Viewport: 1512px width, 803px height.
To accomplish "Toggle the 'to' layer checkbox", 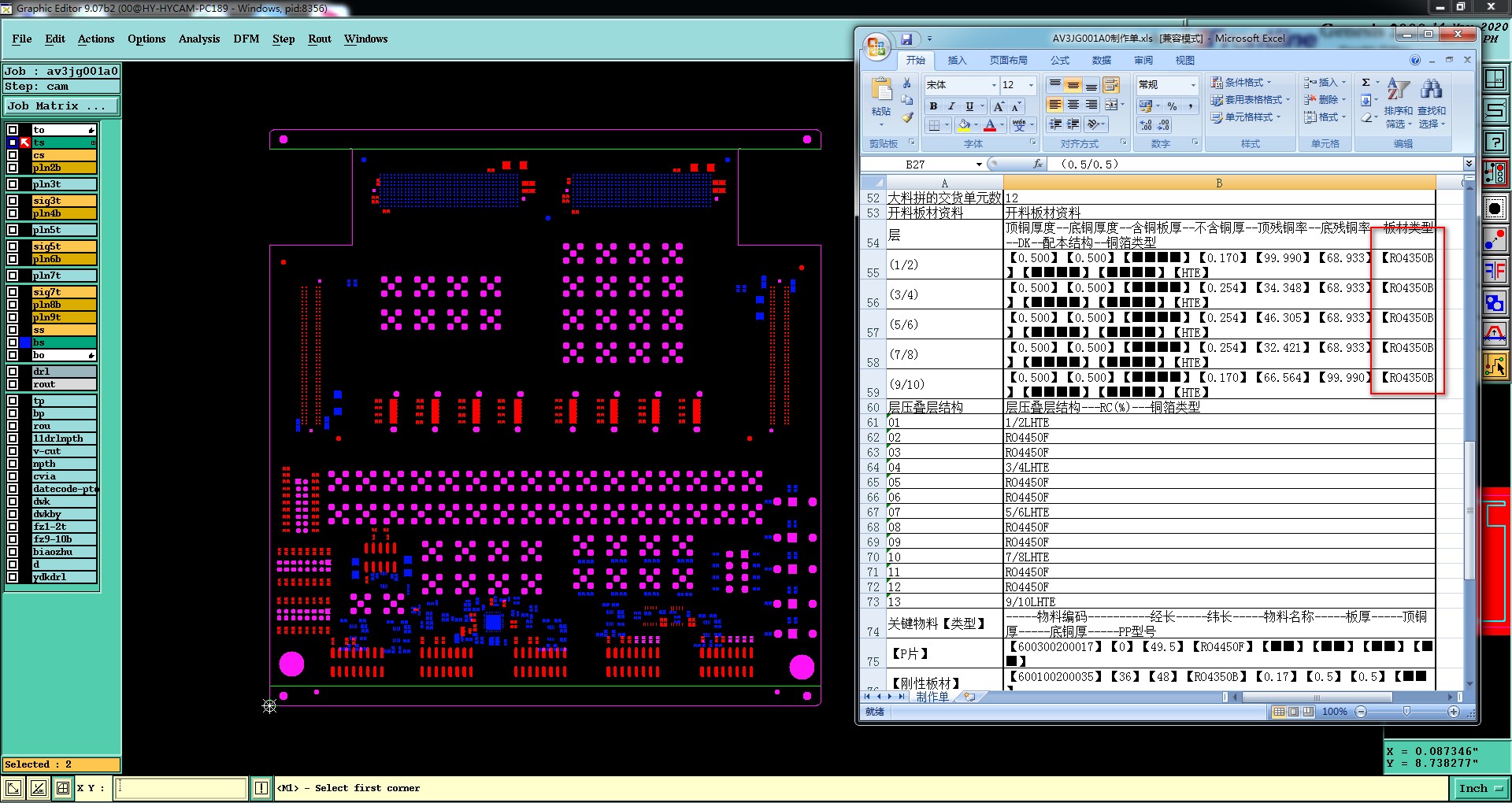I will [13, 130].
